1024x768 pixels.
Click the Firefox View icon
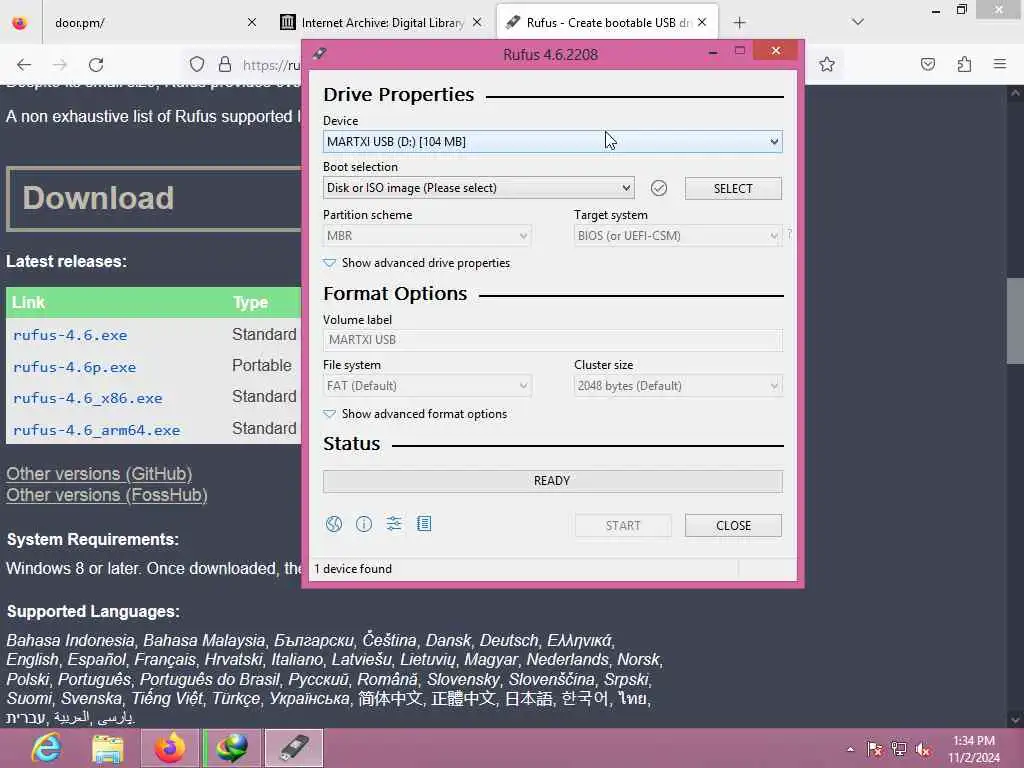[20, 23]
